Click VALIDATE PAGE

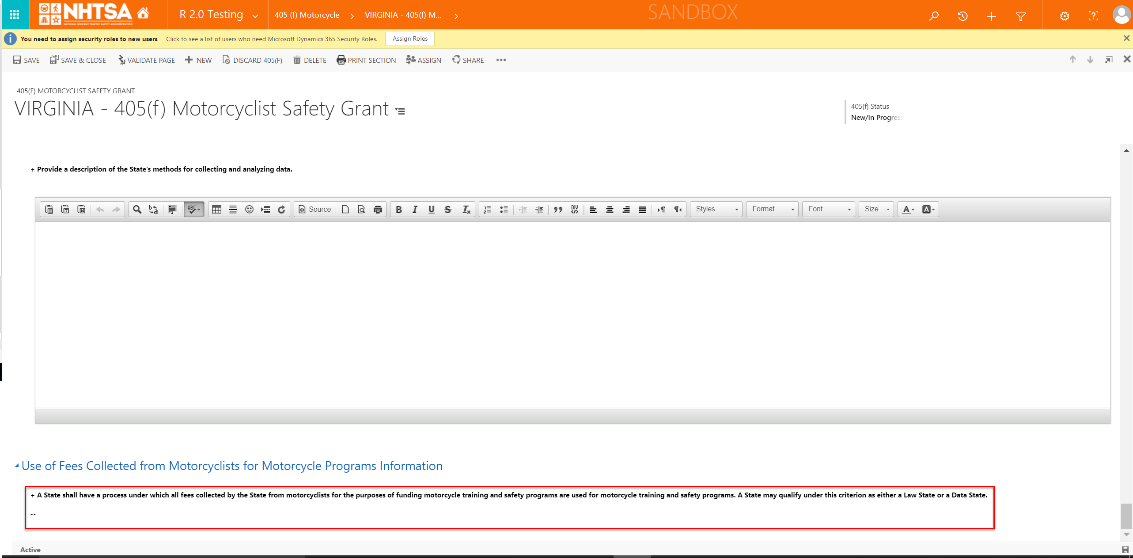(146, 60)
